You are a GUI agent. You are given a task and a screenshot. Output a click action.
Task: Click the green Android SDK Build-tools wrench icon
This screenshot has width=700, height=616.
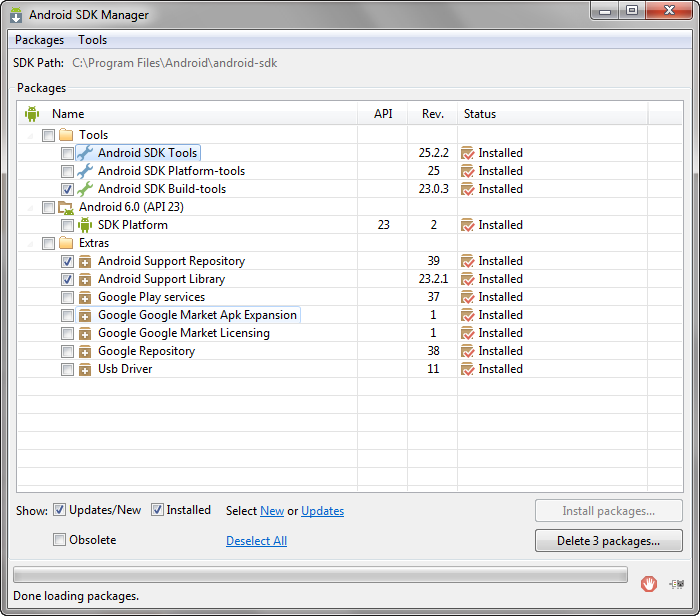click(85, 189)
